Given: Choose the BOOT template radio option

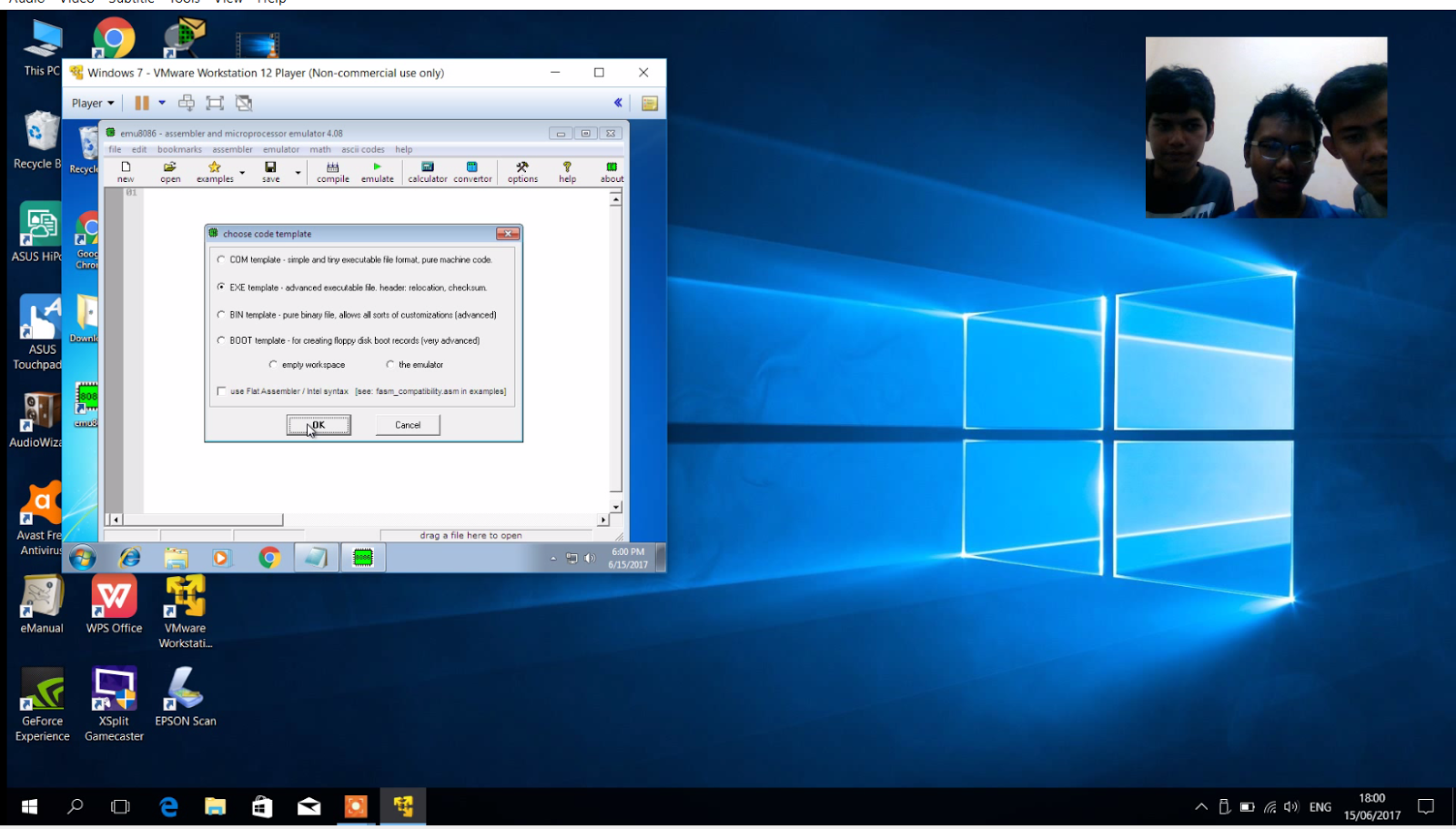Looking at the screenshot, I should point(221,340).
